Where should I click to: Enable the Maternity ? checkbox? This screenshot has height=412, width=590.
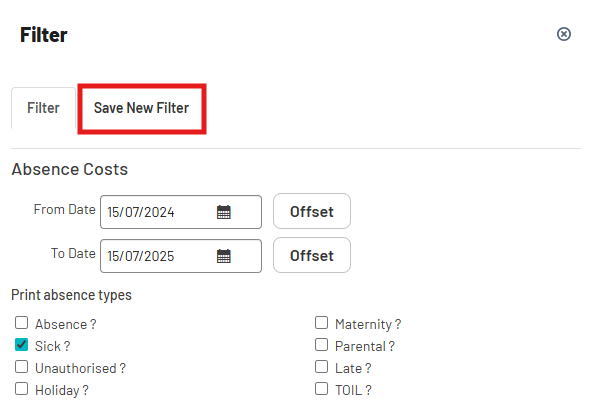coord(321,323)
